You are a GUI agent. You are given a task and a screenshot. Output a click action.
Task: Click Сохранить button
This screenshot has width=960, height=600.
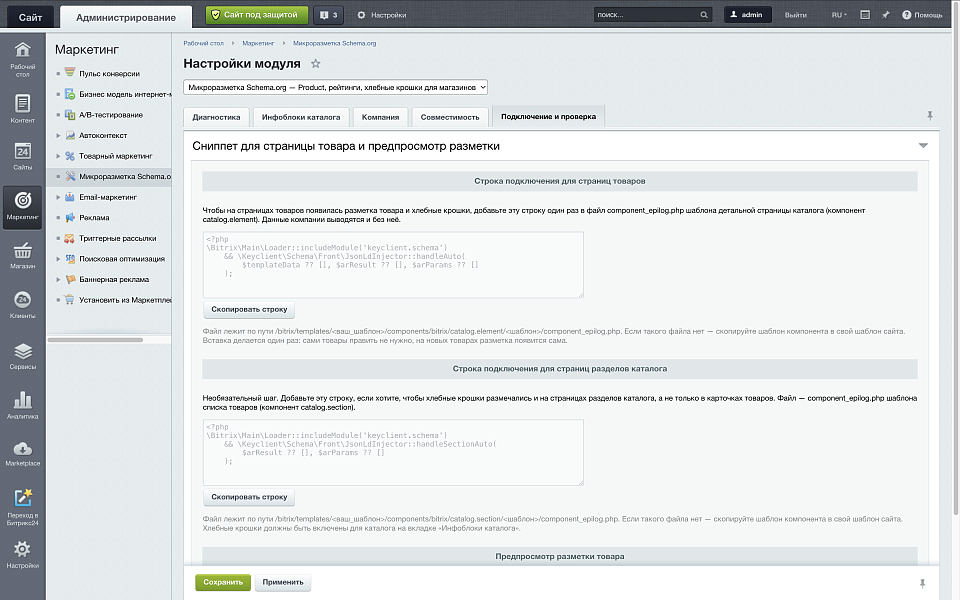tap(223, 582)
